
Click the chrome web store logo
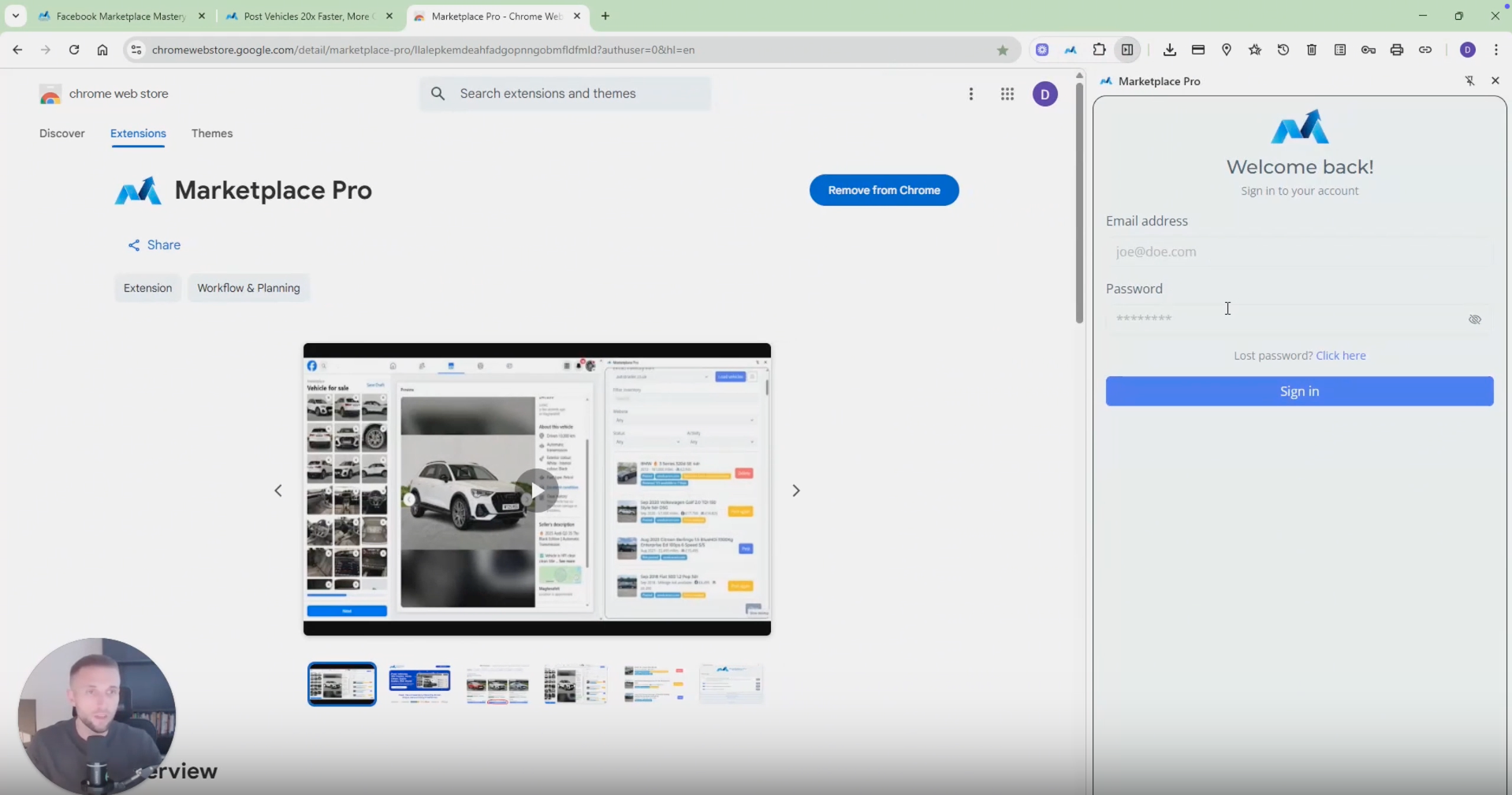[x=103, y=94]
